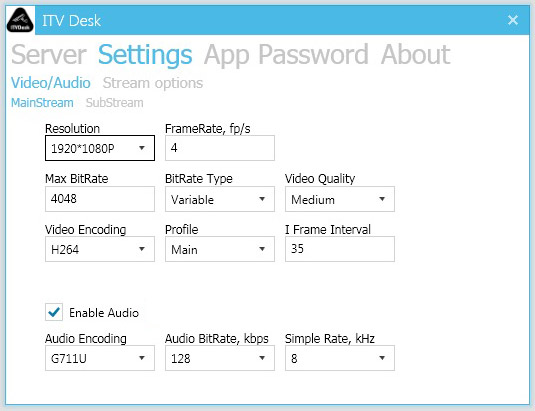Click the ITV Desk title text

(x=71, y=21)
